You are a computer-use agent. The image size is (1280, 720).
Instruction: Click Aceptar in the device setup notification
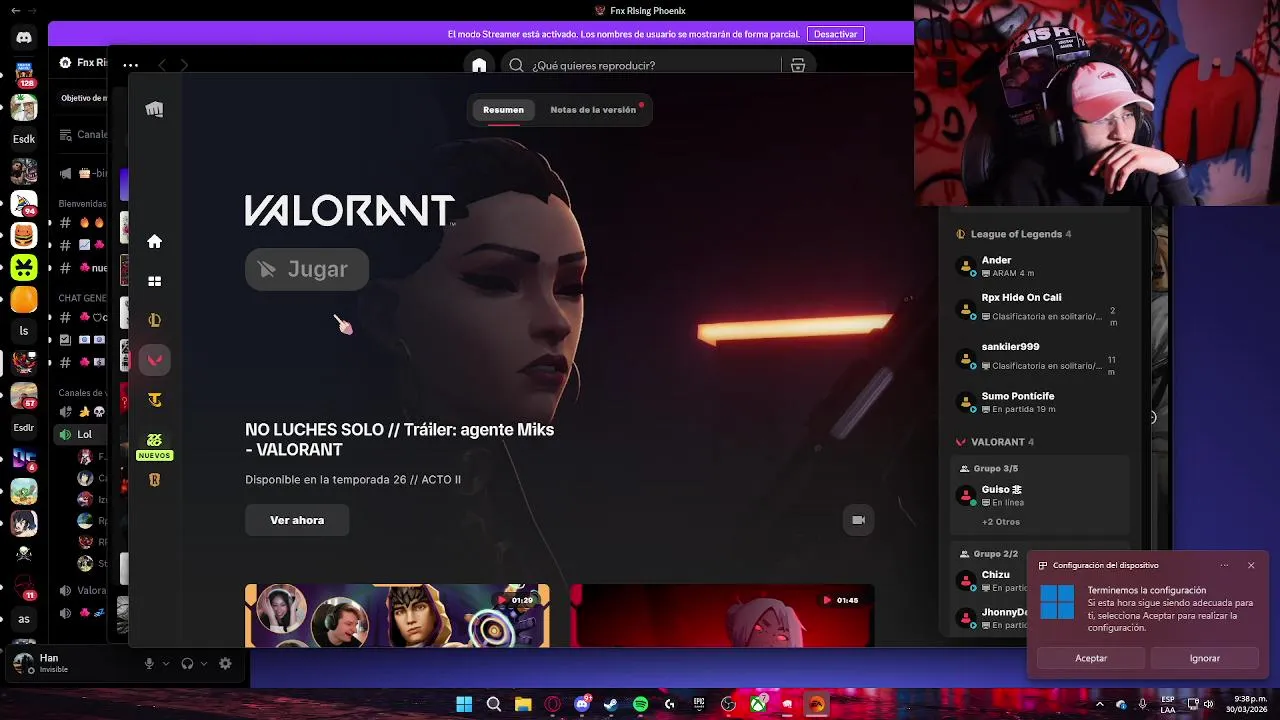click(x=1091, y=658)
